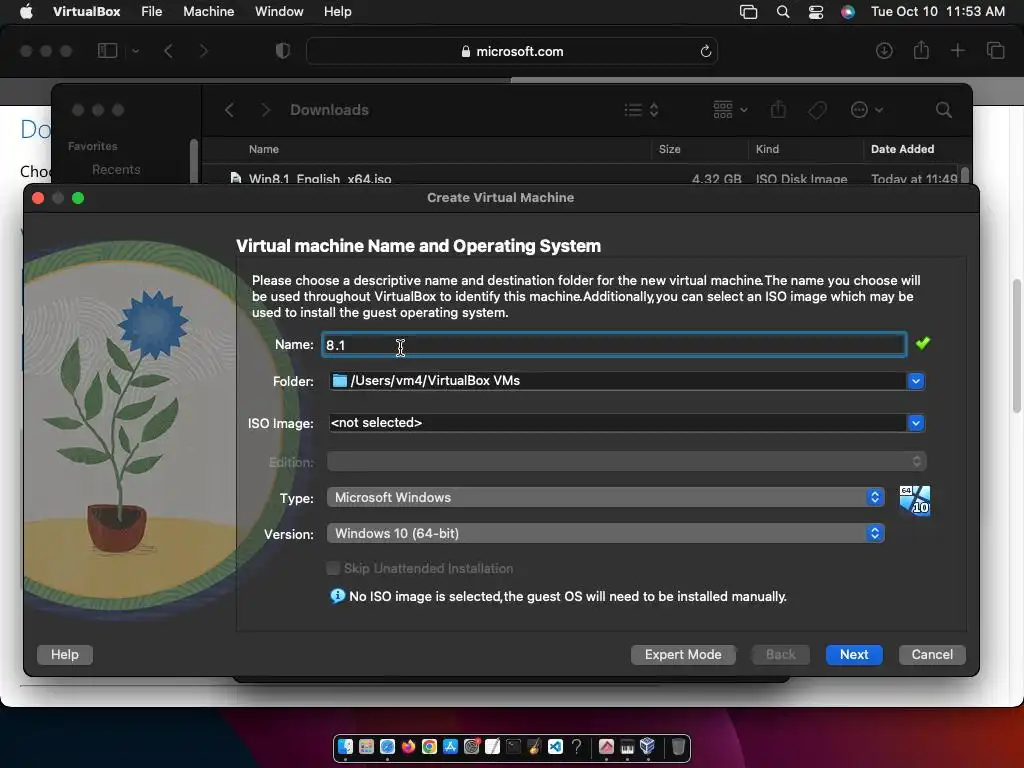This screenshot has width=1024, height=768.
Task: Open Finder's more actions ellipsis dropdown
Action: (x=867, y=110)
